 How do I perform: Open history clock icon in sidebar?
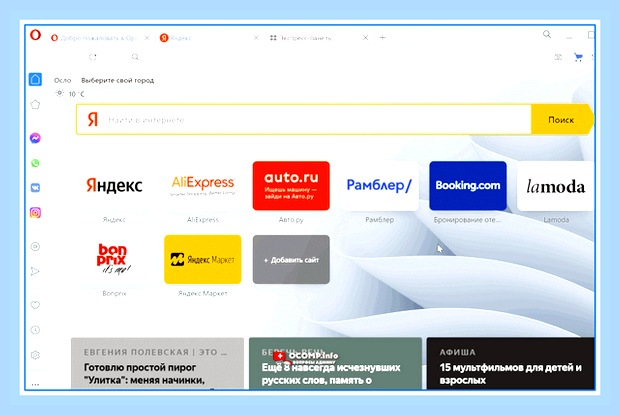click(35, 330)
